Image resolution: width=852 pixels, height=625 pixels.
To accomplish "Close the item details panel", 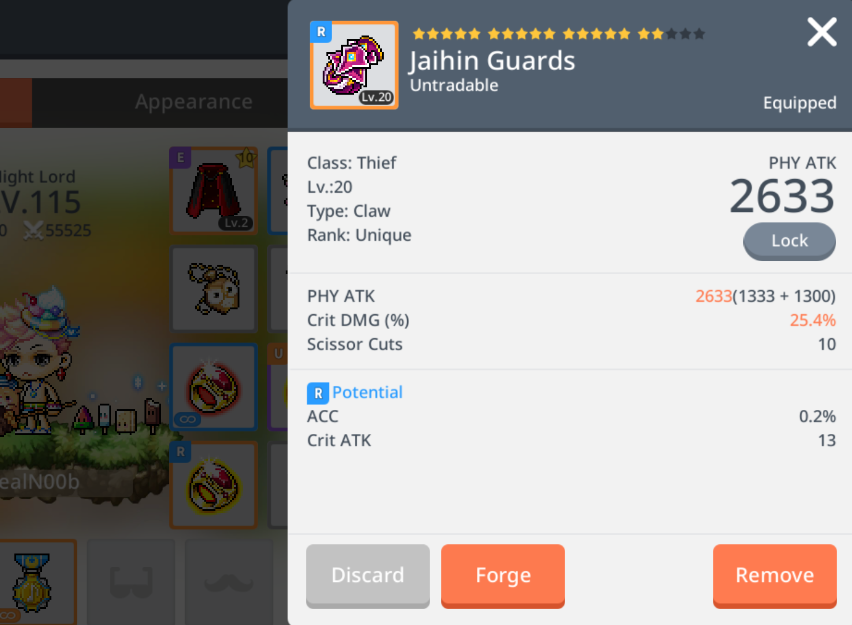I will coord(822,32).
